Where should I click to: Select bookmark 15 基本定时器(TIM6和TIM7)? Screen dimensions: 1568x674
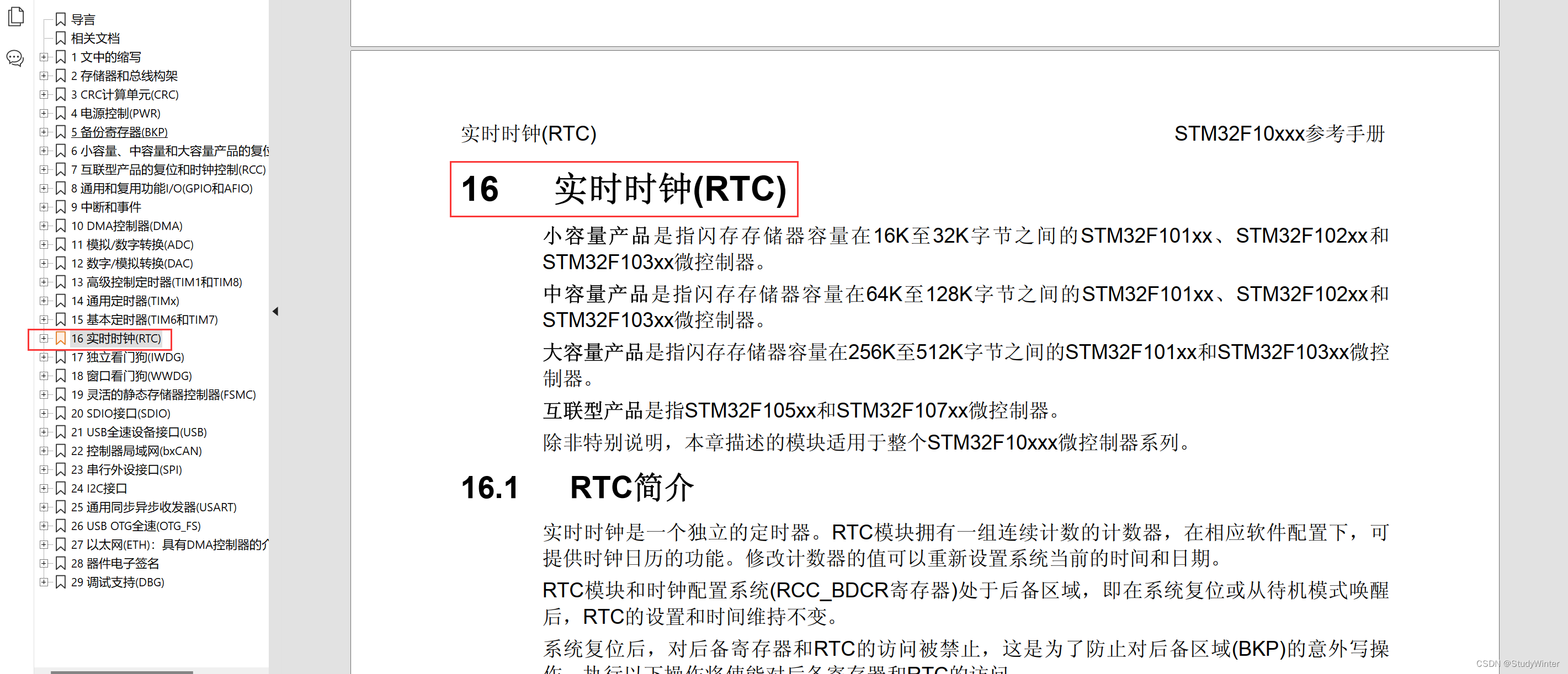point(143,319)
